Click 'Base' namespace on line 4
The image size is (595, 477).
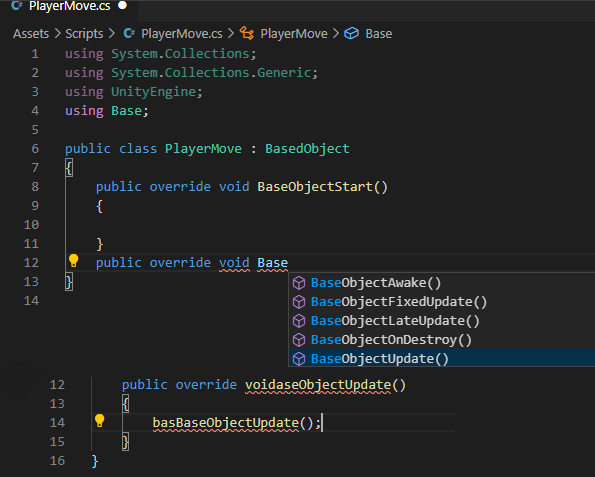click(x=126, y=110)
